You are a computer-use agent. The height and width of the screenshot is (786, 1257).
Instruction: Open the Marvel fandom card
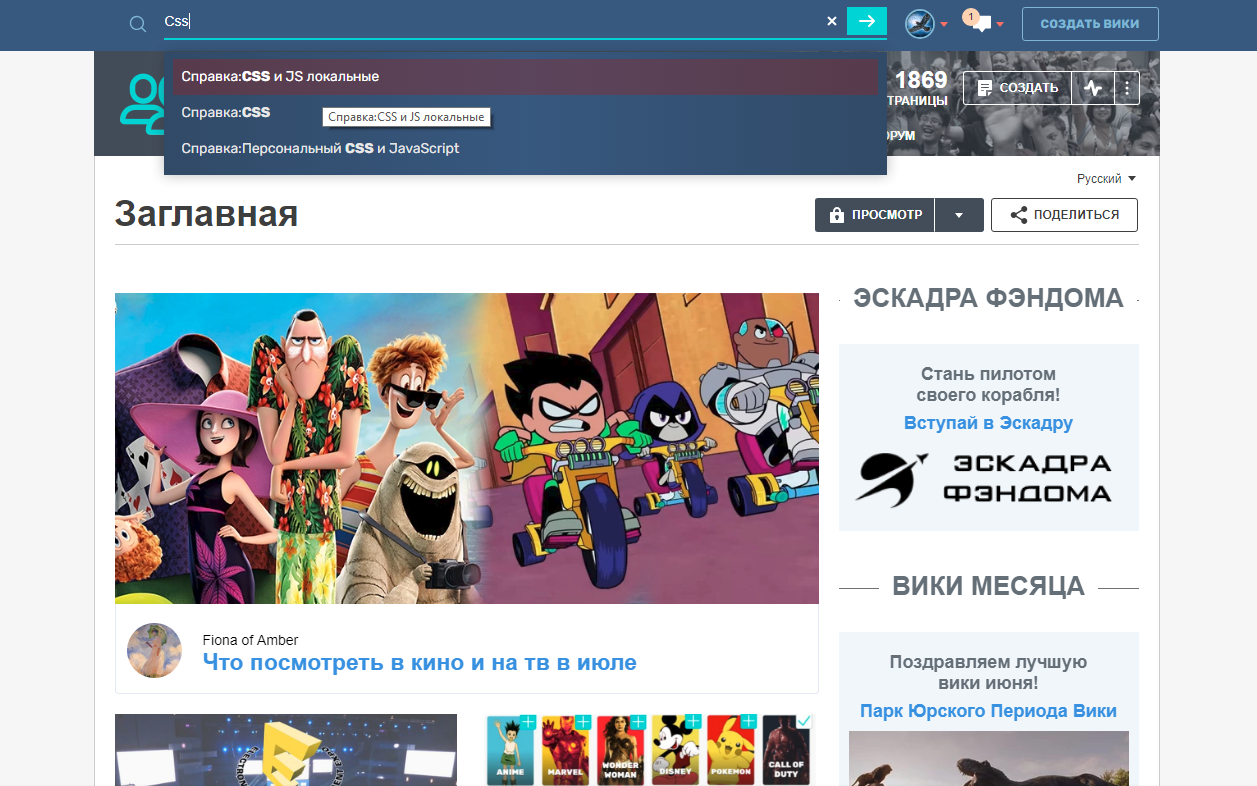click(565, 750)
